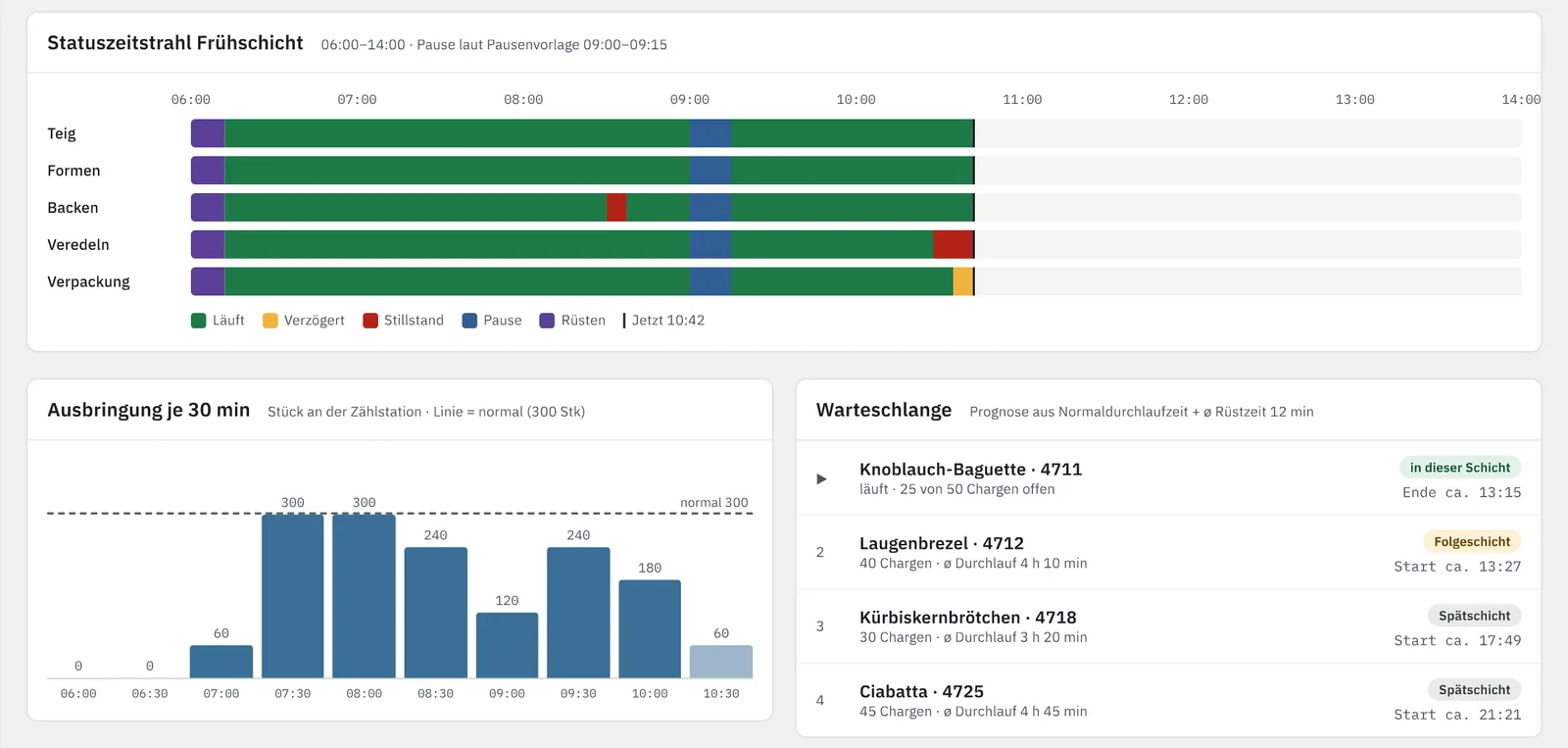Click the play triangle beside Knoblauch-Baguette

coord(821,478)
